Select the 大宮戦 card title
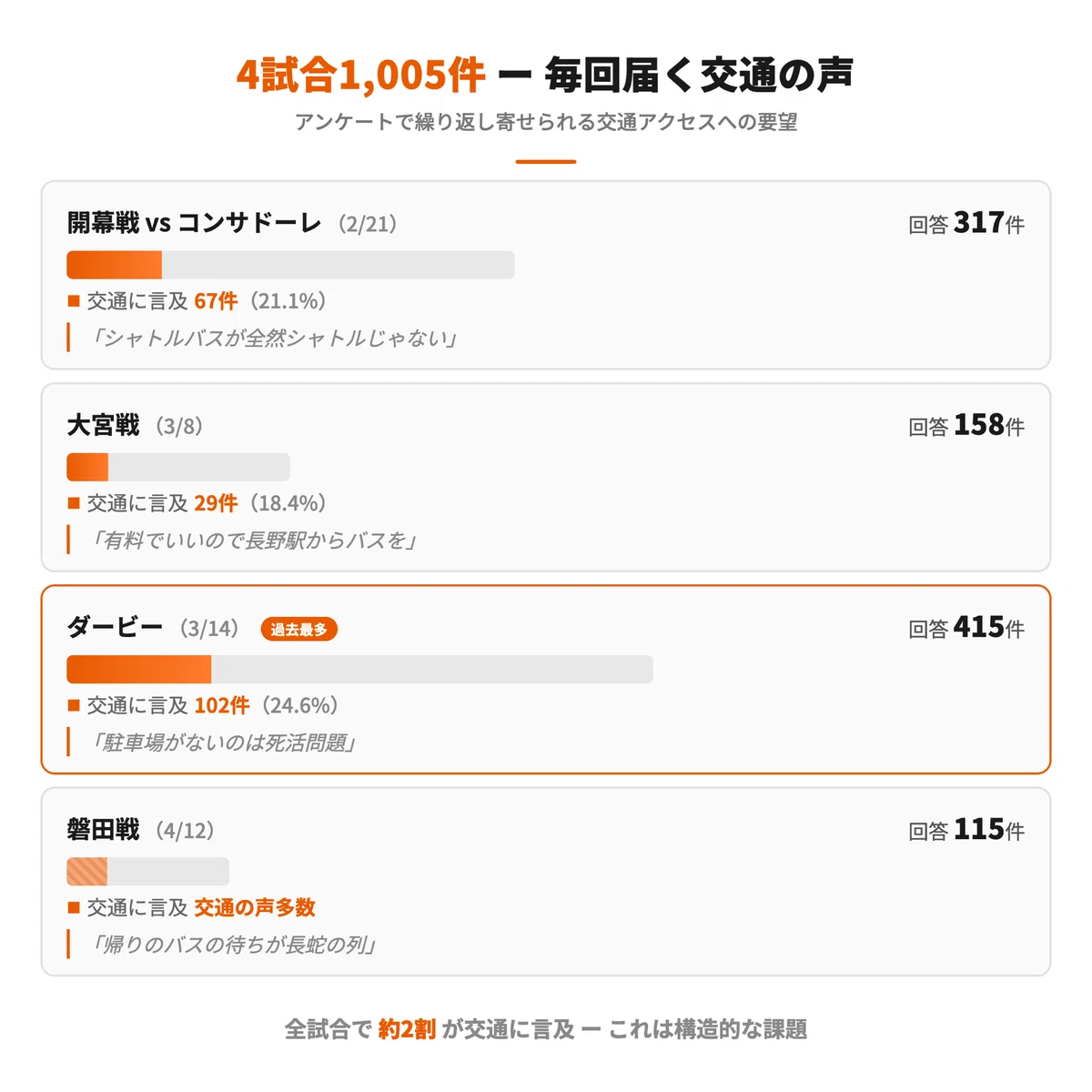 click(103, 425)
